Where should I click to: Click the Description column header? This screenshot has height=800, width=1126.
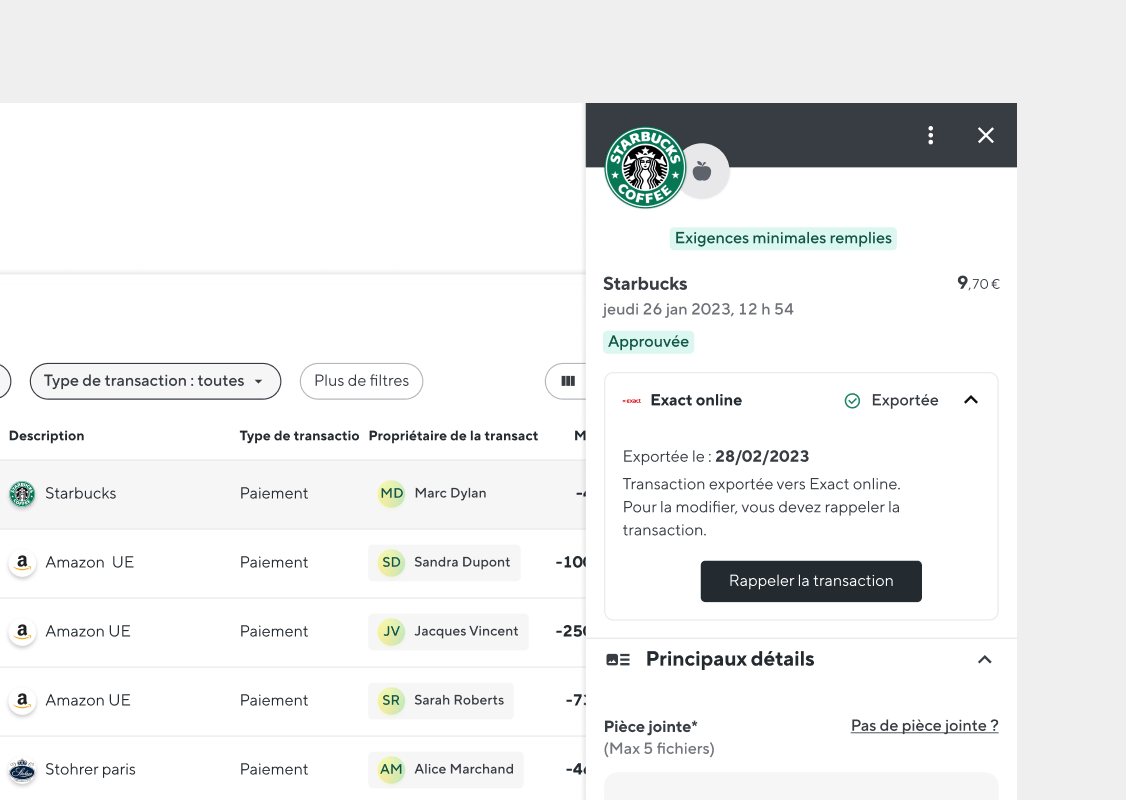point(47,436)
